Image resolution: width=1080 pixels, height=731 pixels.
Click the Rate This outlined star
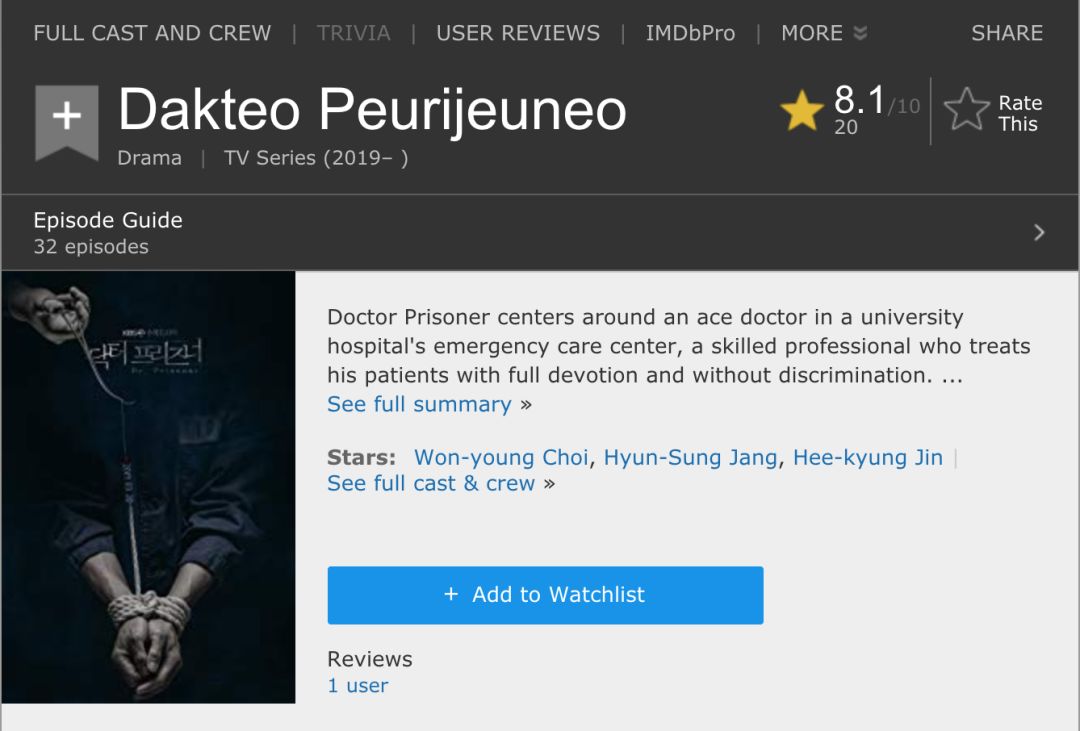click(966, 110)
